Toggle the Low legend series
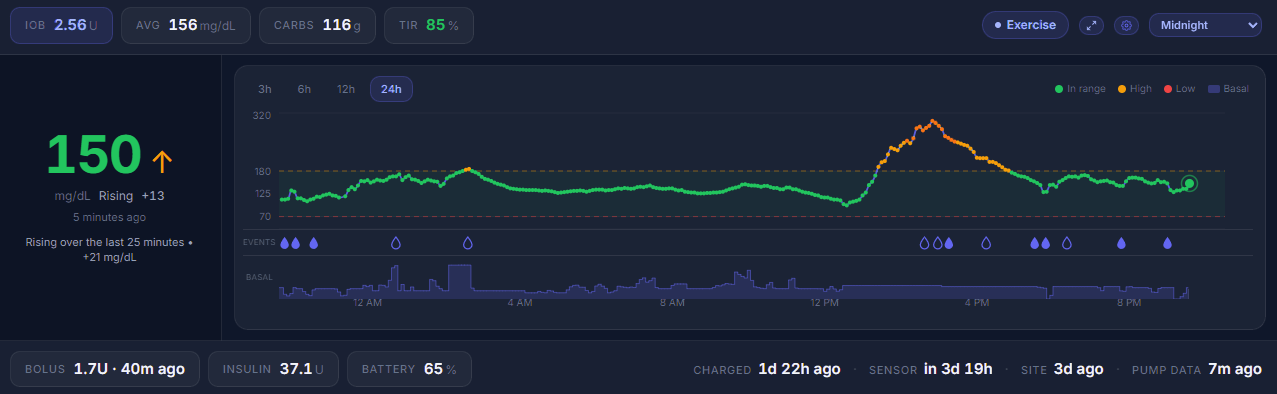The height and width of the screenshot is (394, 1277). coord(1180,89)
